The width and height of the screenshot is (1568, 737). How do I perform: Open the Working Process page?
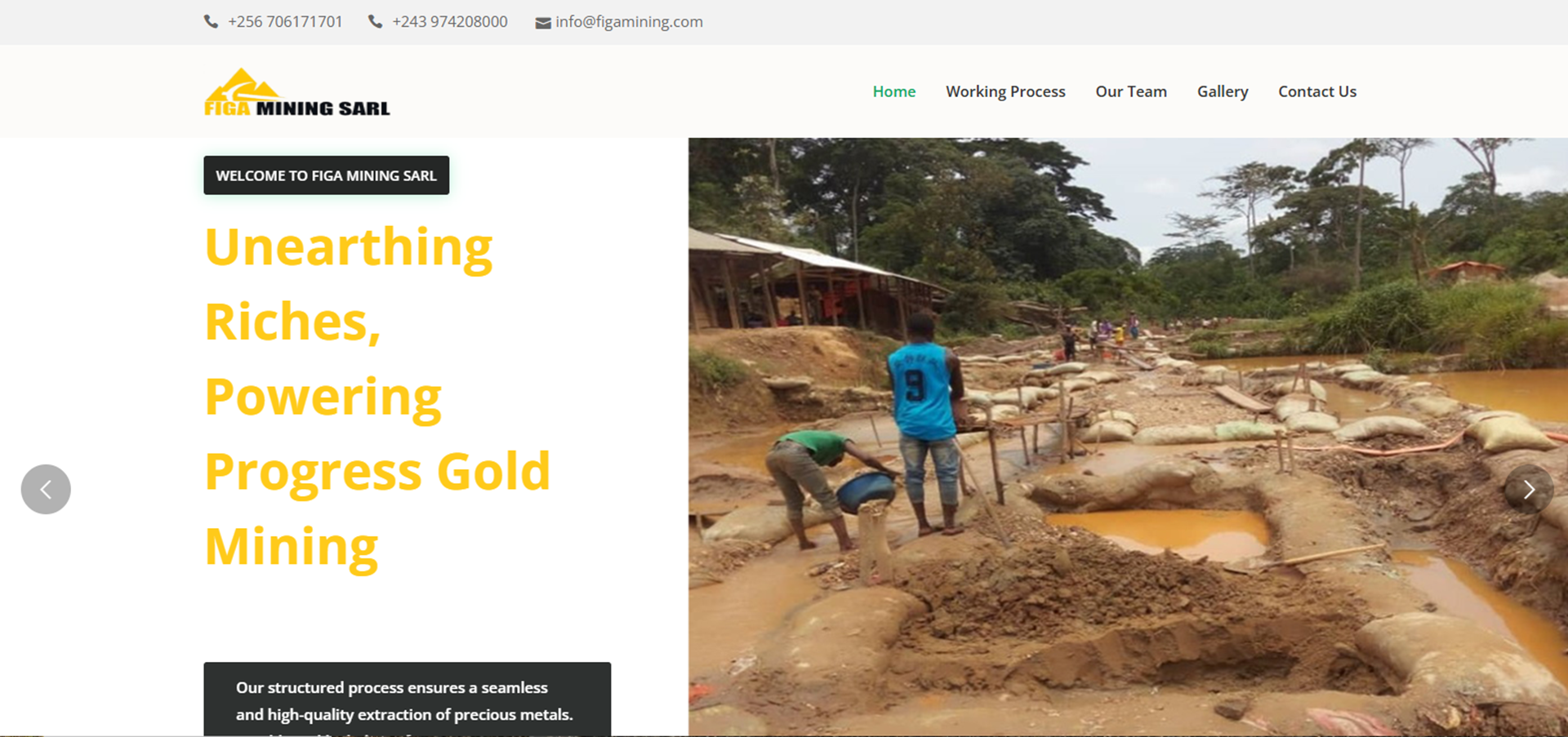[1005, 91]
